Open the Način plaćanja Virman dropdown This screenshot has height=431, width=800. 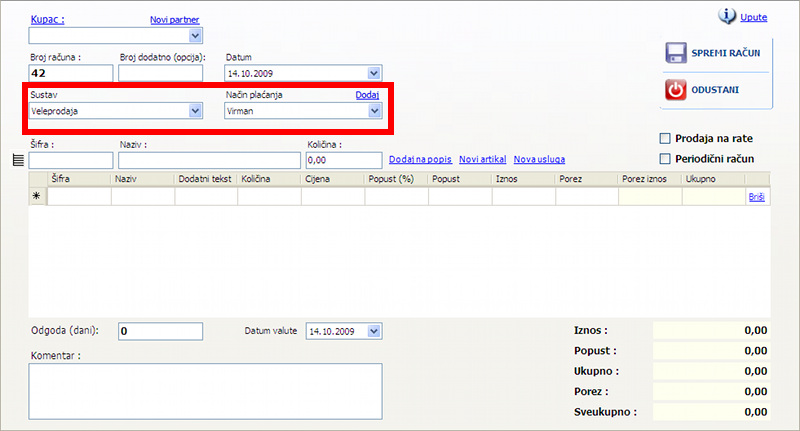coord(374,111)
